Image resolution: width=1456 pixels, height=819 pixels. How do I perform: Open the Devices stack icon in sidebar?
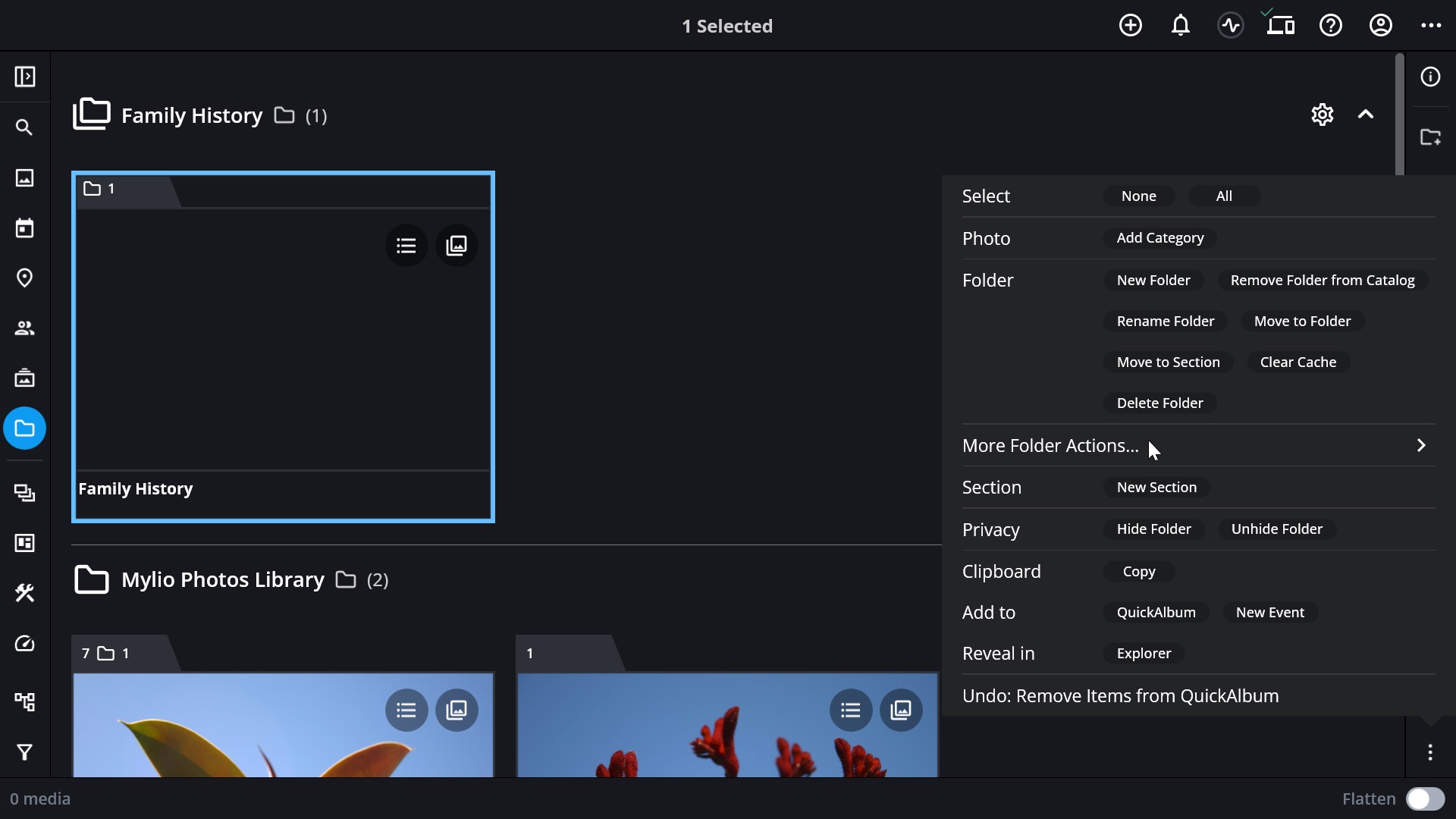click(25, 493)
